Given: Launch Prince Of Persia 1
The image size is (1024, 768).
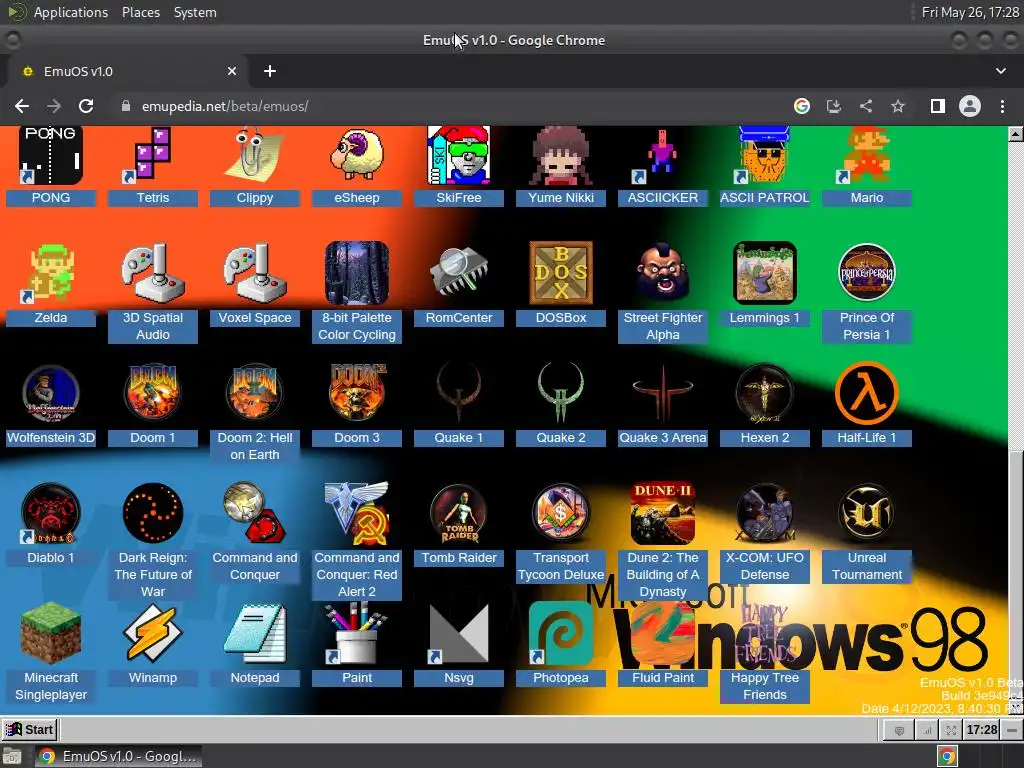Looking at the screenshot, I should pyautogui.click(x=866, y=273).
